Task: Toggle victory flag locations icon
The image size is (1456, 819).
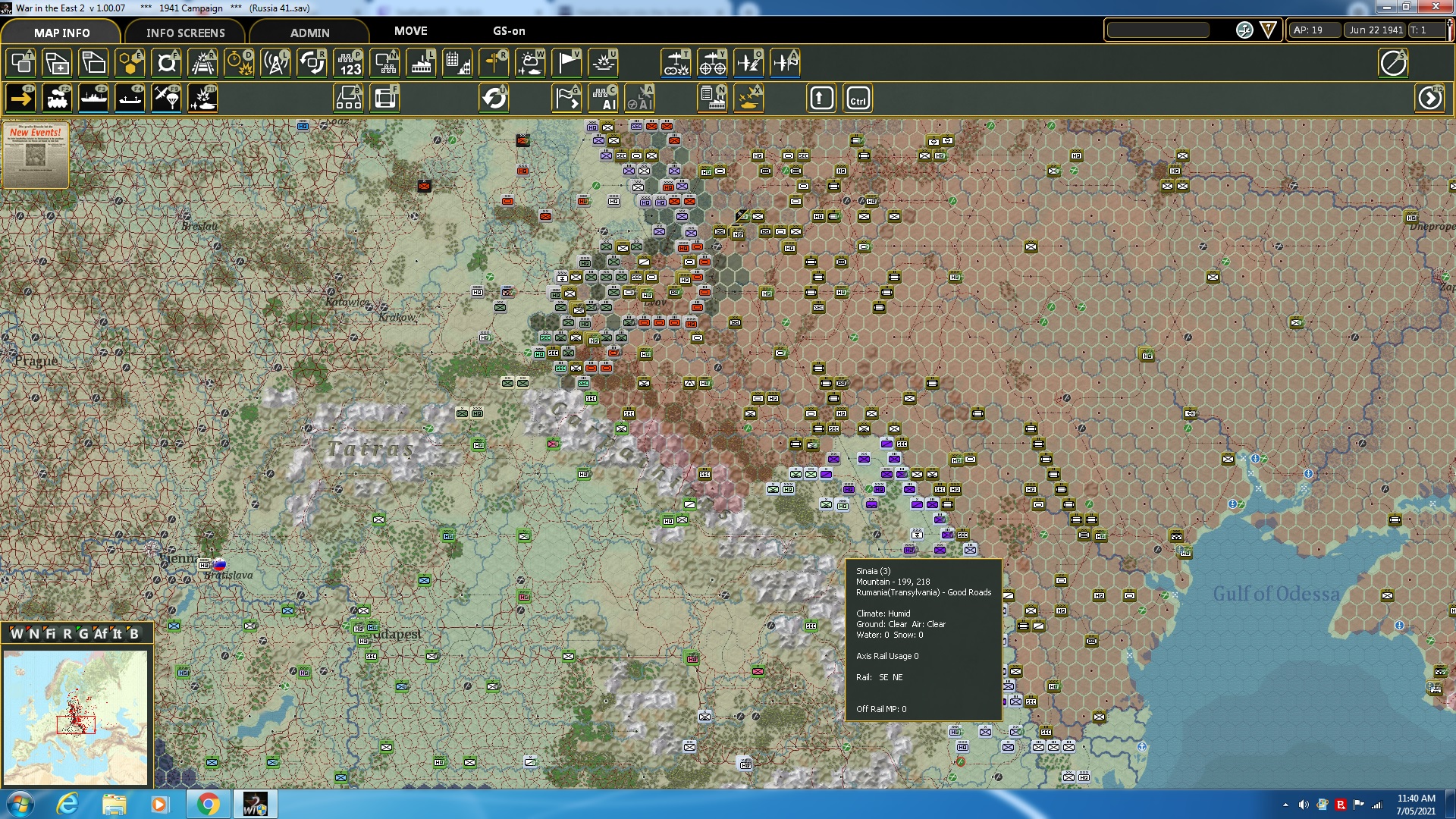Action: point(567,63)
